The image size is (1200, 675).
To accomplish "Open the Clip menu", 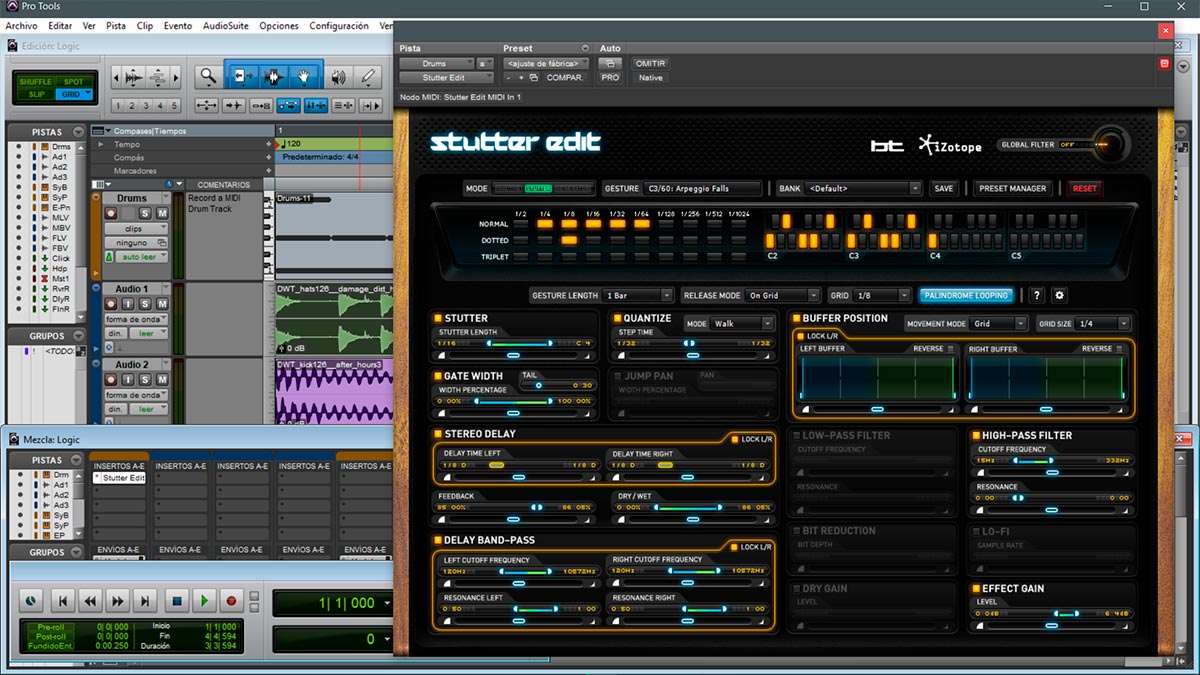I will (145, 26).
